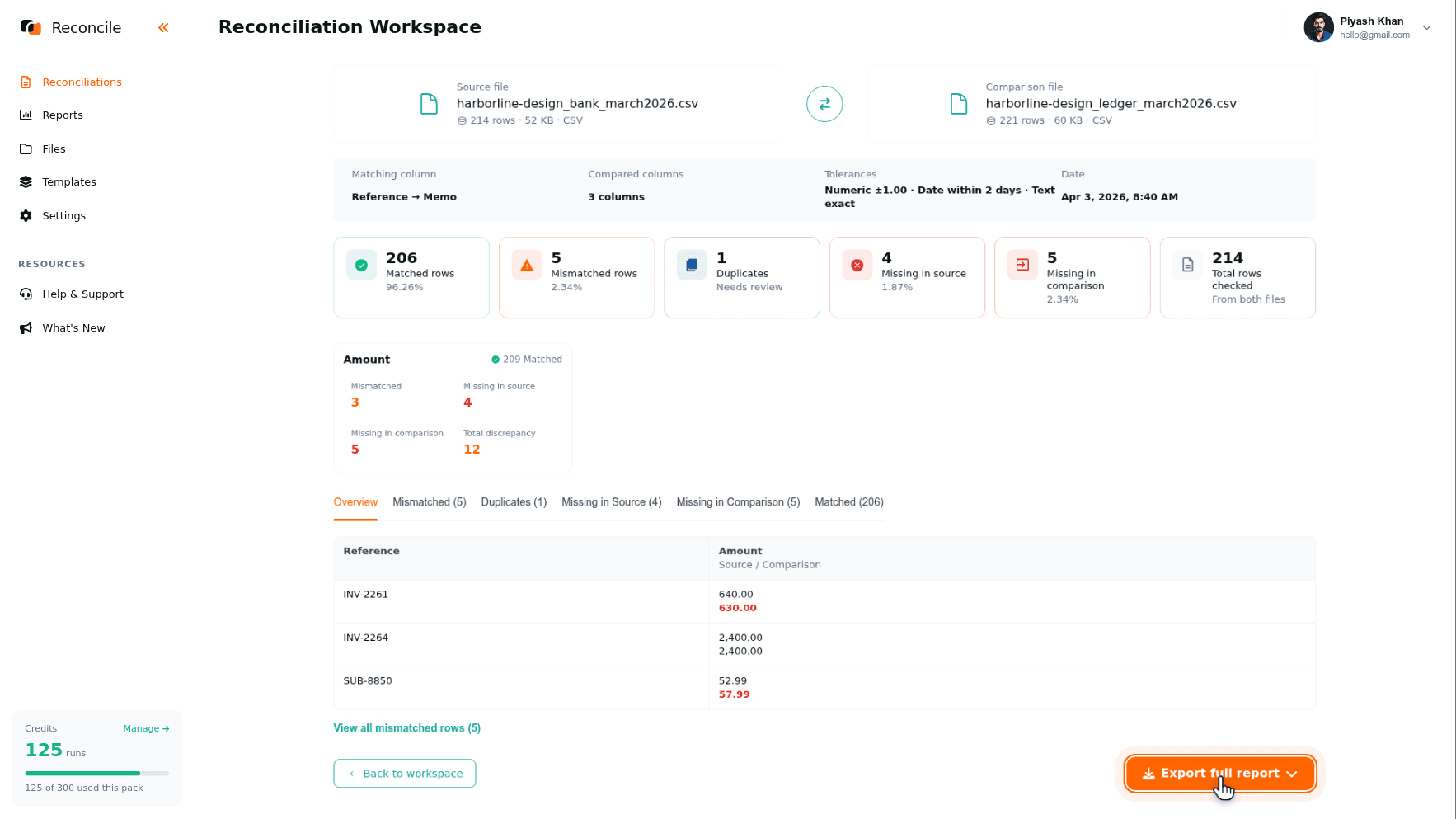This screenshot has height=819, width=1456.
Task: Click the SUB-8850 reference row
Action: click(x=824, y=688)
